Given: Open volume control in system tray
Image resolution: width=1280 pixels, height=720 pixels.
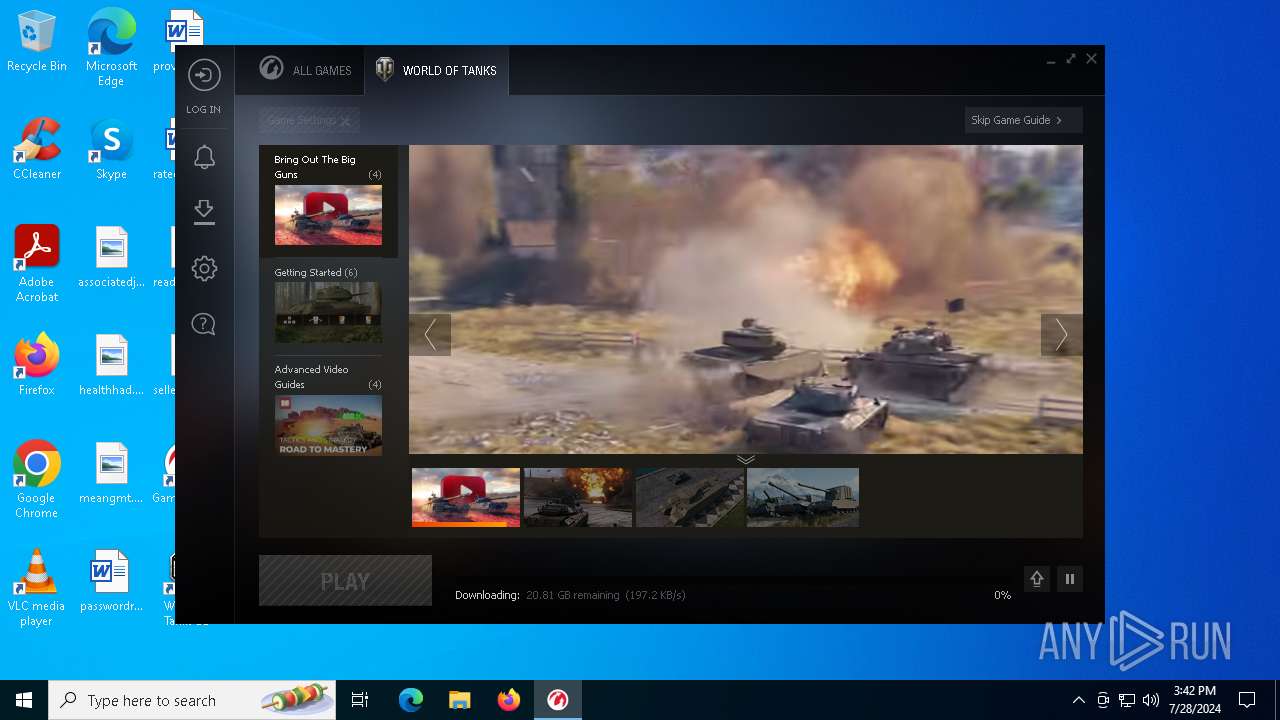Looking at the screenshot, I should coord(1151,700).
